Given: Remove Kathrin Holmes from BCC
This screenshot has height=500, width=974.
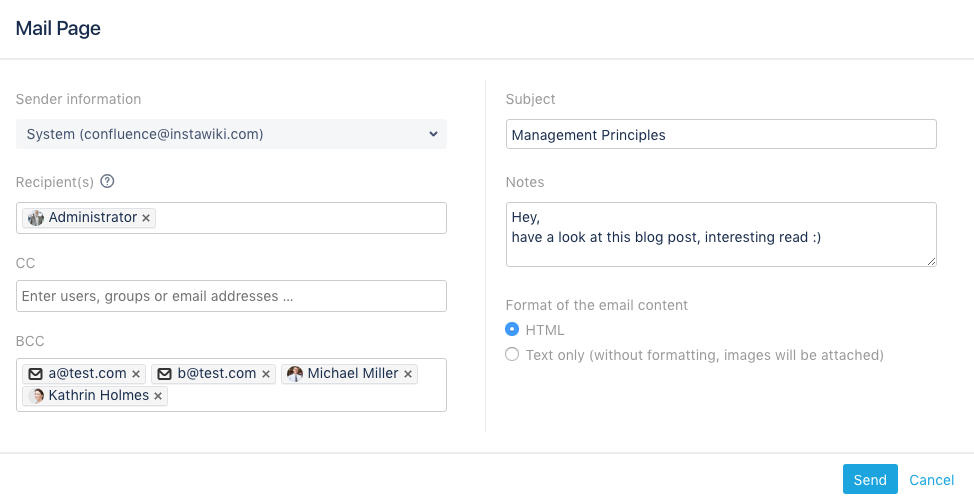Looking at the screenshot, I should 158,396.
